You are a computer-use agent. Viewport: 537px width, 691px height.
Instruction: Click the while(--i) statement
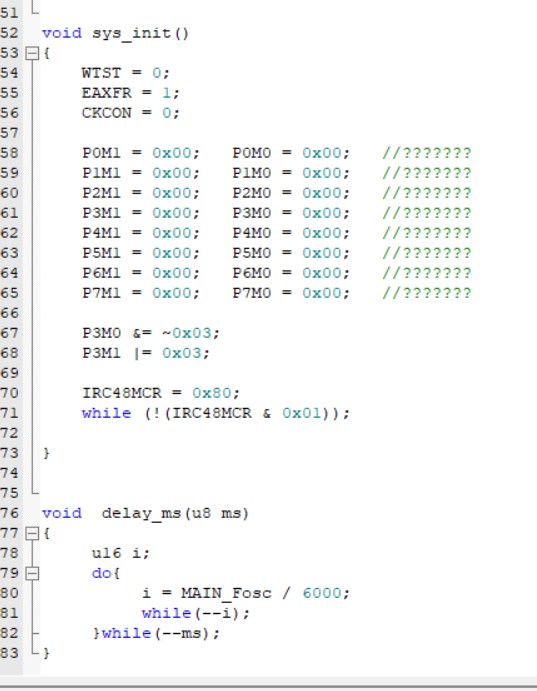click(x=196, y=613)
